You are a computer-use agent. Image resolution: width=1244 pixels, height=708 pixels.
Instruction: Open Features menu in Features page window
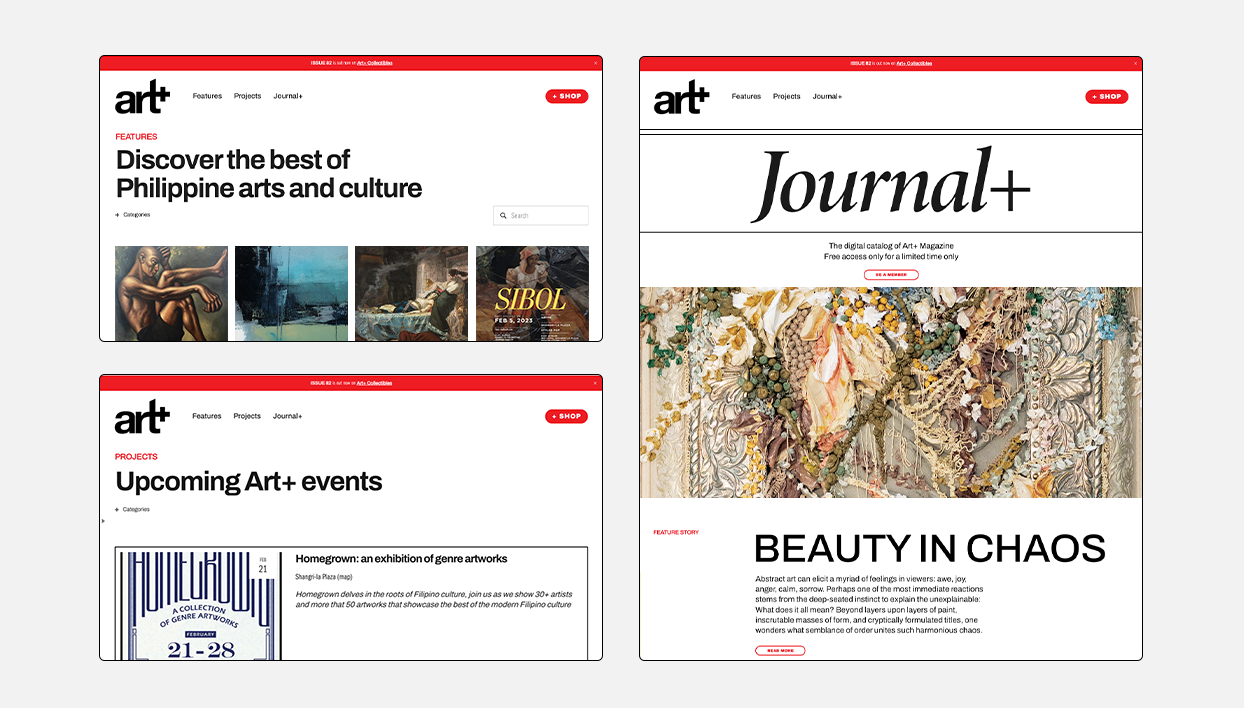[x=207, y=96]
